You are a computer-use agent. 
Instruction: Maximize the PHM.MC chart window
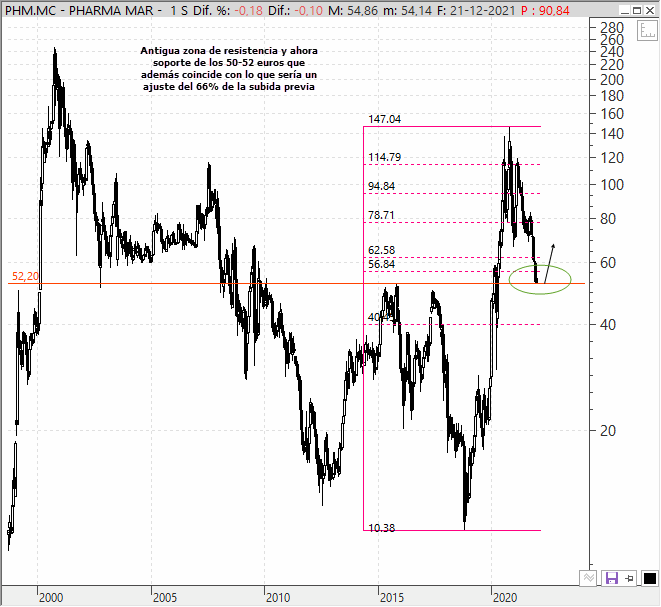(637, 10)
